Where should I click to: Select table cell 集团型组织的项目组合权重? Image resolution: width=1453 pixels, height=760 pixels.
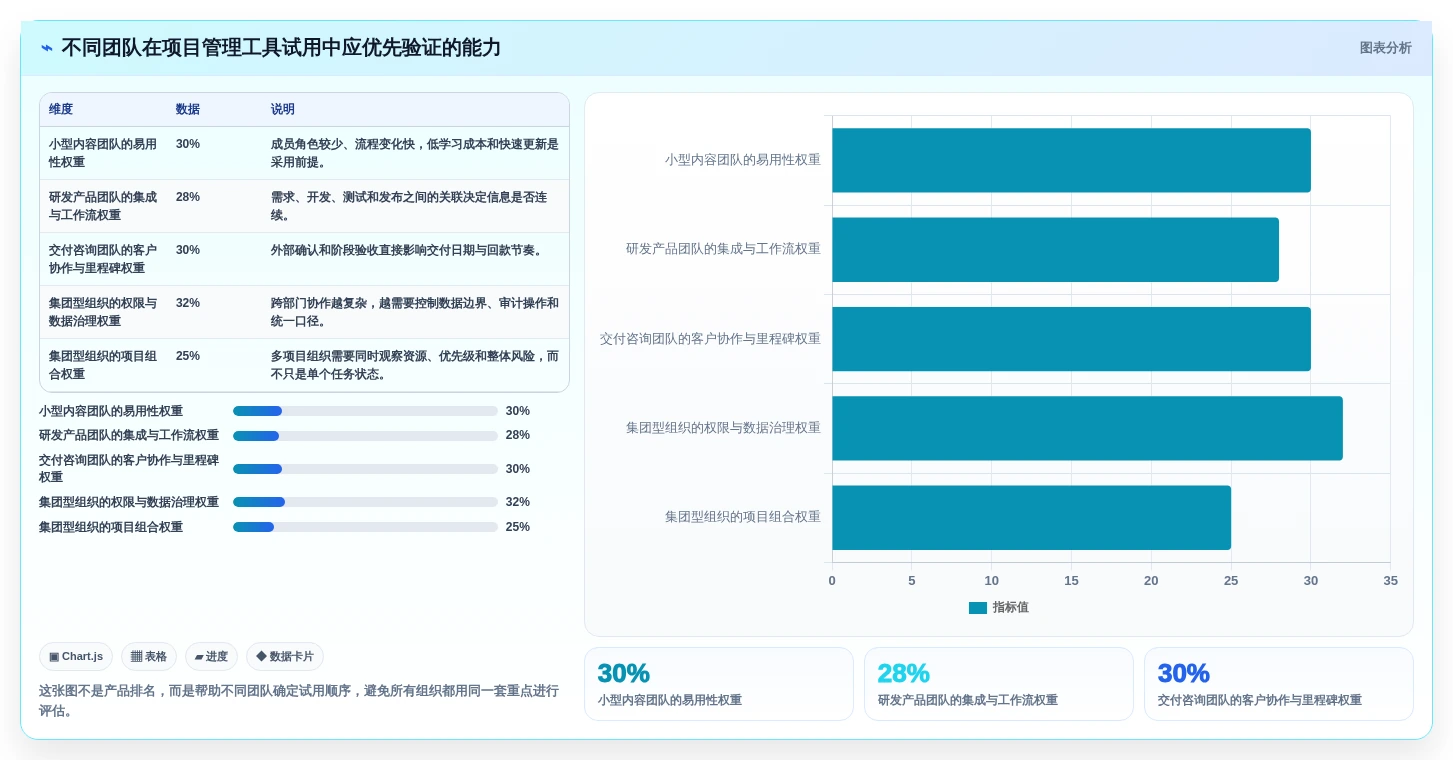pos(103,365)
